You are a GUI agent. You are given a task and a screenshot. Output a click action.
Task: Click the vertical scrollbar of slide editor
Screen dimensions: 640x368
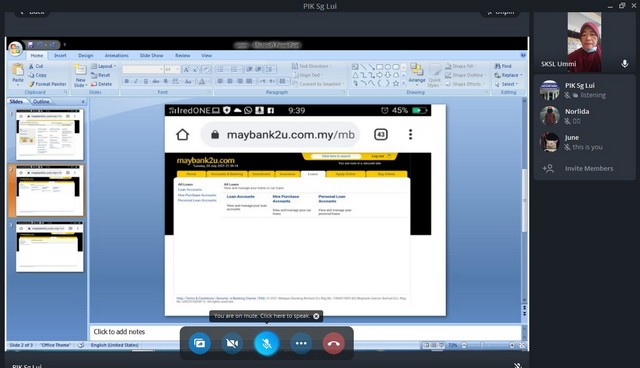pos(524,200)
